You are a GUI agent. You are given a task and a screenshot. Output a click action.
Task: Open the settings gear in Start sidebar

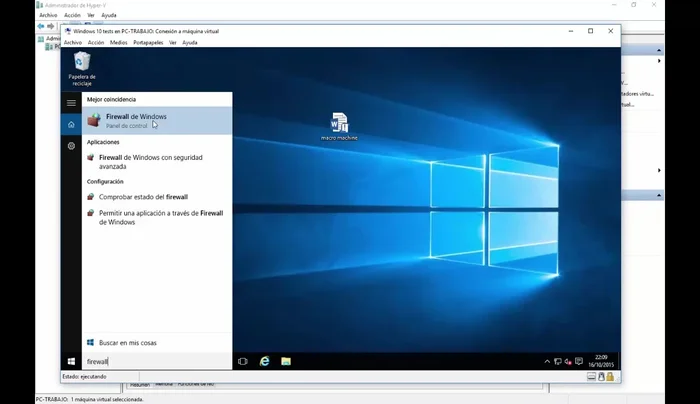click(71, 146)
